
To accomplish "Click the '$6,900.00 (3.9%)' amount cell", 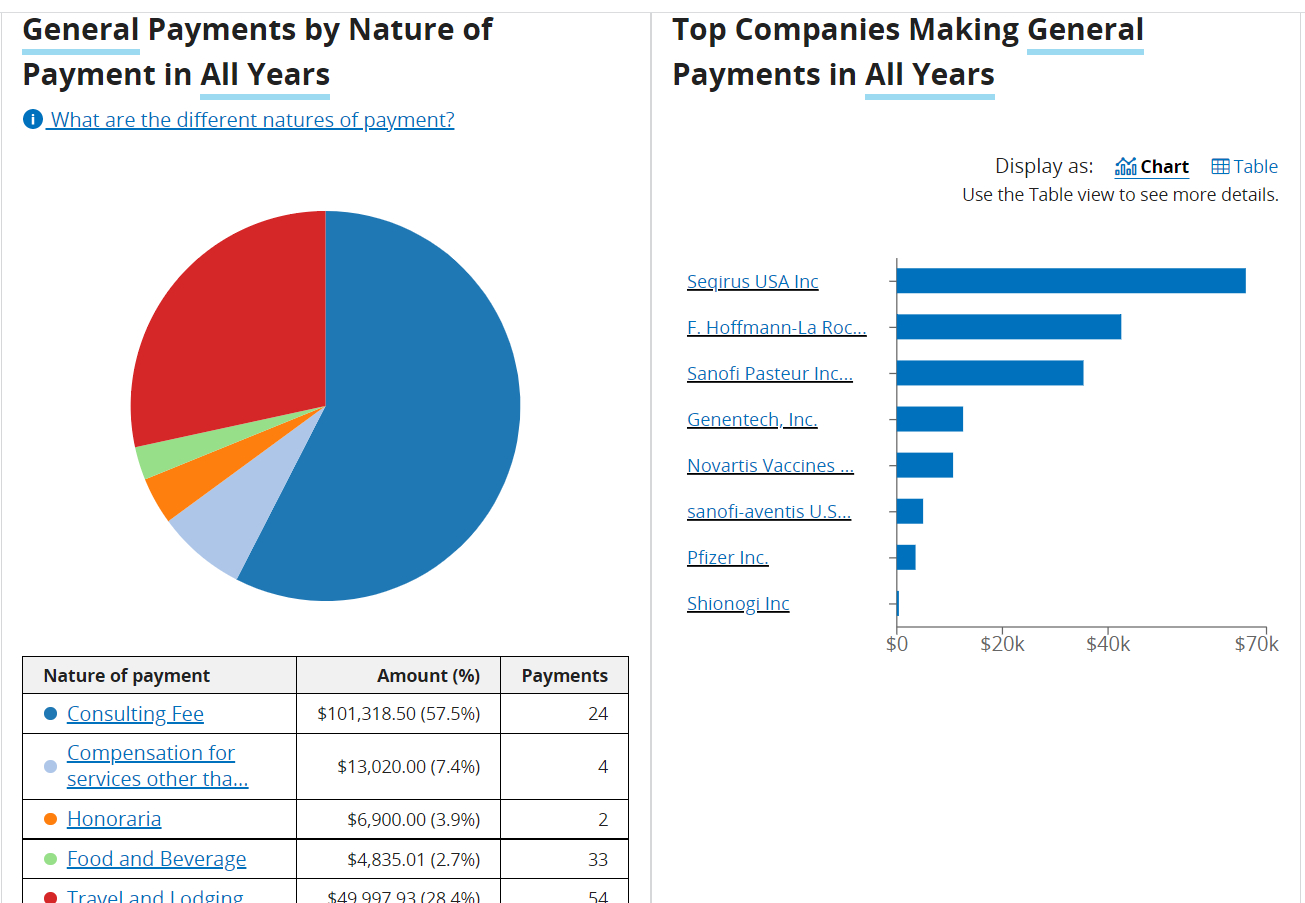I will point(399,819).
